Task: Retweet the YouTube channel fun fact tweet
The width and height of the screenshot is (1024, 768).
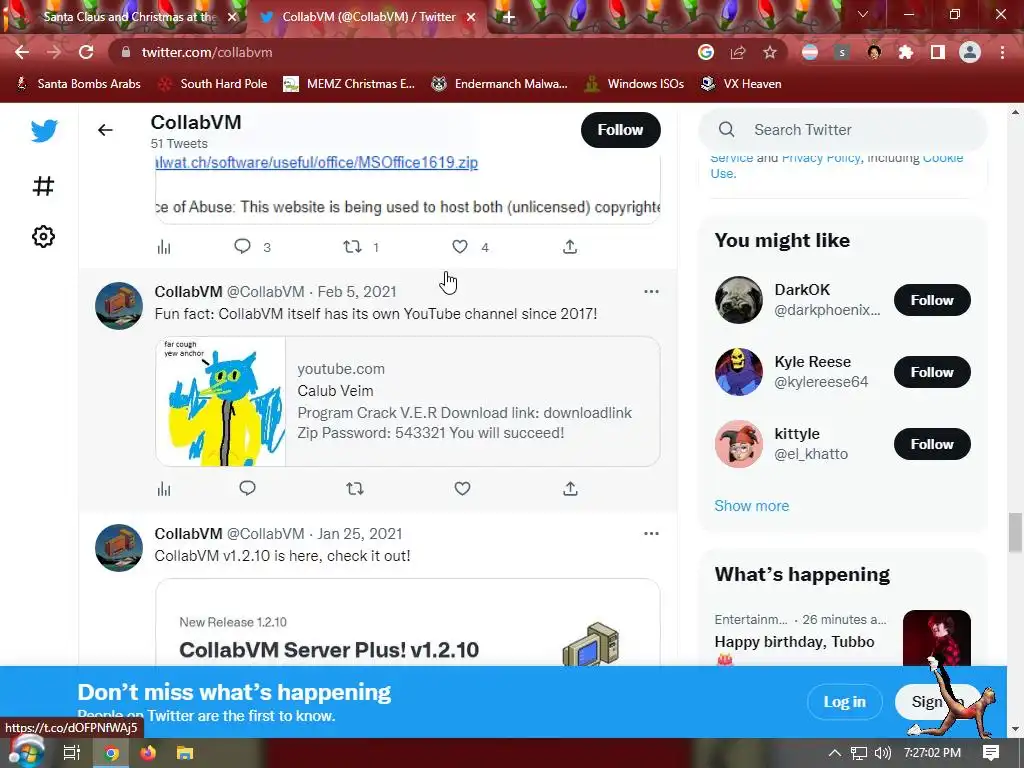Action: [x=355, y=488]
